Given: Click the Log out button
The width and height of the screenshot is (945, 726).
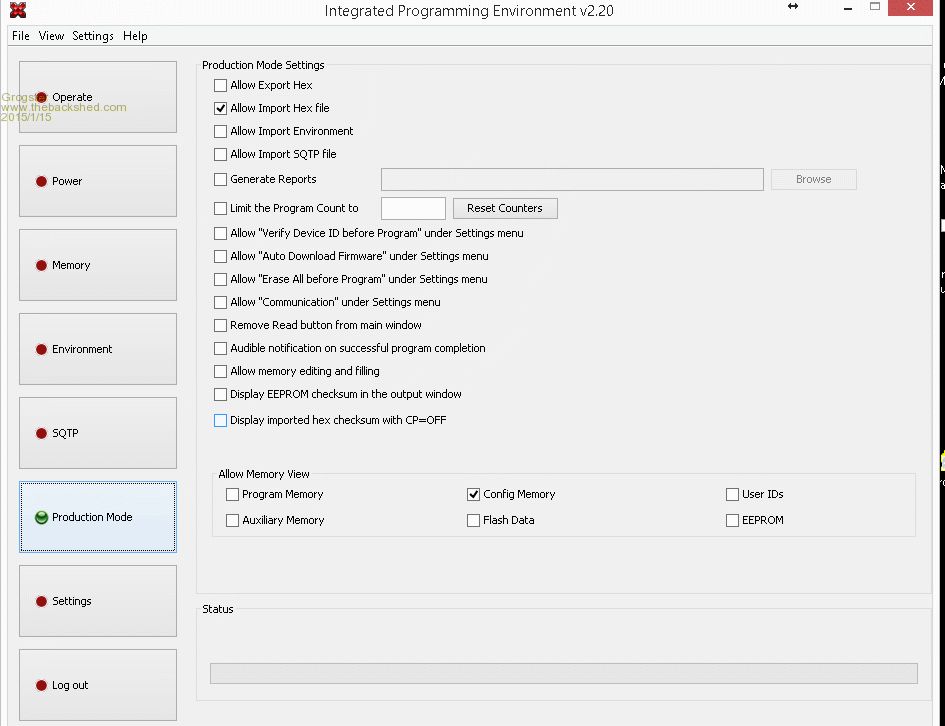Looking at the screenshot, I should 97,685.
